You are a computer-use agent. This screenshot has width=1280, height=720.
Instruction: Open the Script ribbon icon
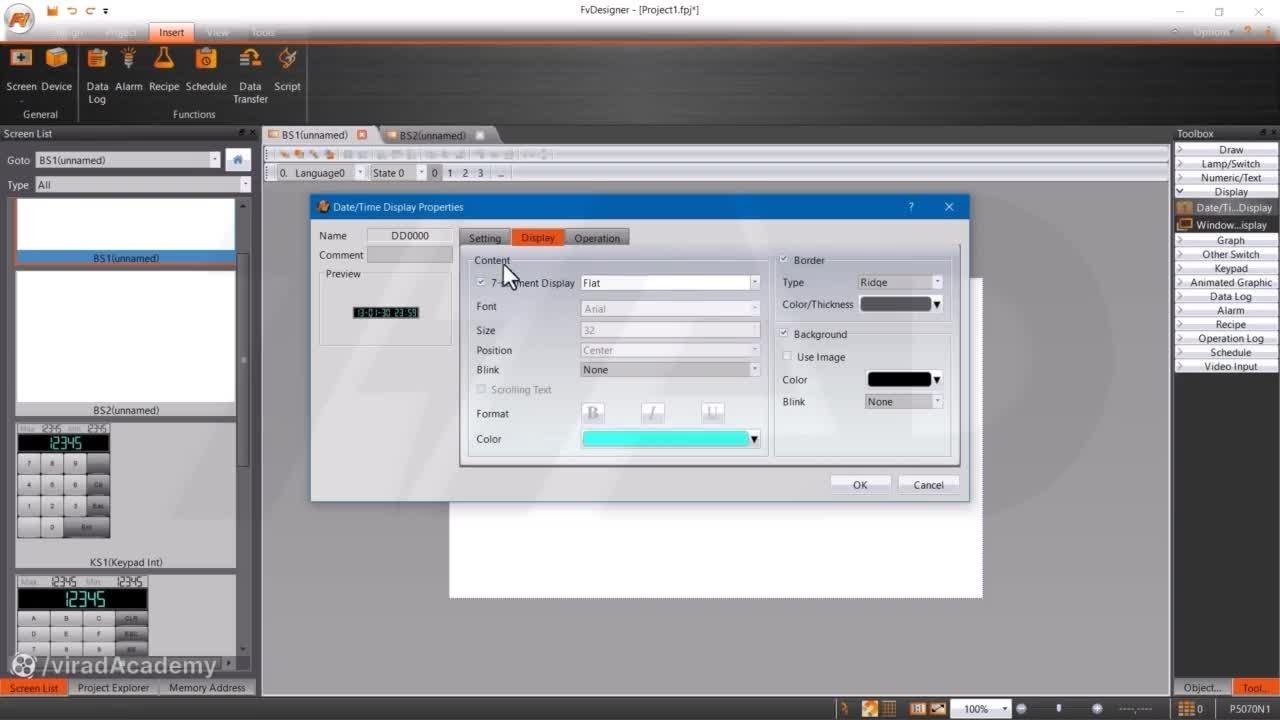pyautogui.click(x=287, y=60)
